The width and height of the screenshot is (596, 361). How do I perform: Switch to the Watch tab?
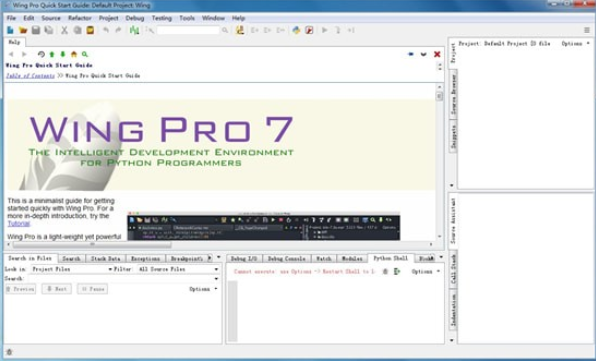pyautogui.click(x=324, y=258)
